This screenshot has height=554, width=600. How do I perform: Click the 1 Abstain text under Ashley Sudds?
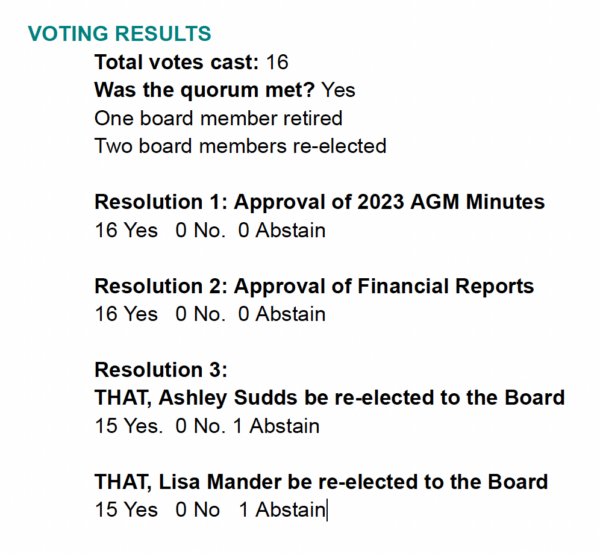click(x=276, y=426)
